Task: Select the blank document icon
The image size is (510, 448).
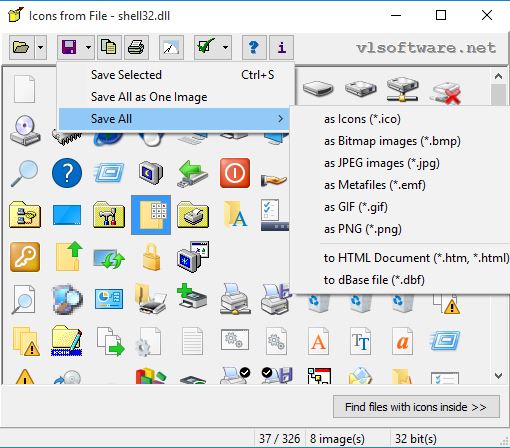Action: tap(24, 89)
